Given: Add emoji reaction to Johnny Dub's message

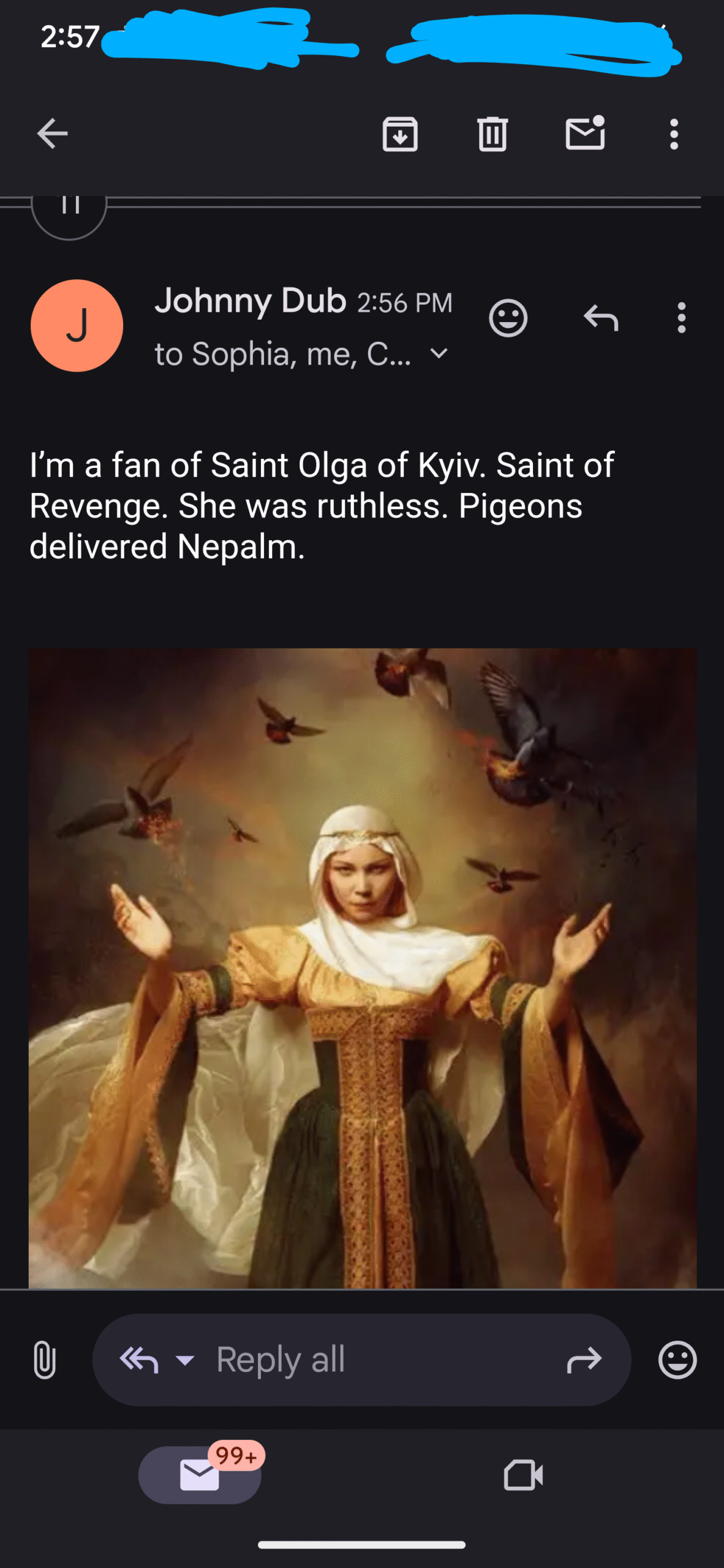Looking at the screenshot, I should click(x=508, y=318).
